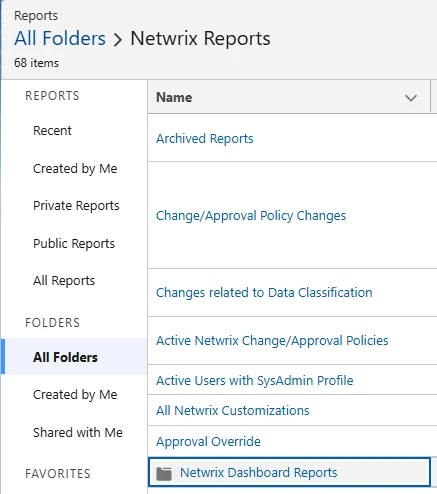Click the Netwrix Reports breadcrumb title

pyautogui.click(x=200, y=38)
